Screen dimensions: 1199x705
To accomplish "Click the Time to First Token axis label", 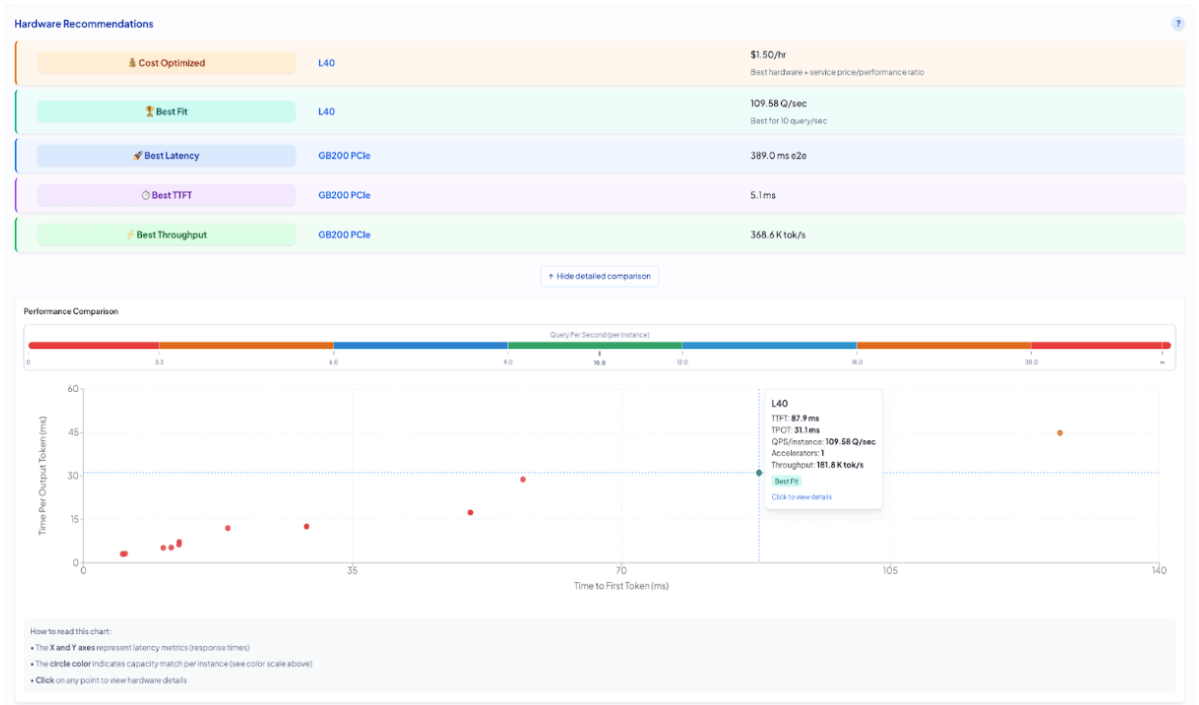I will [x=621, y=586].
